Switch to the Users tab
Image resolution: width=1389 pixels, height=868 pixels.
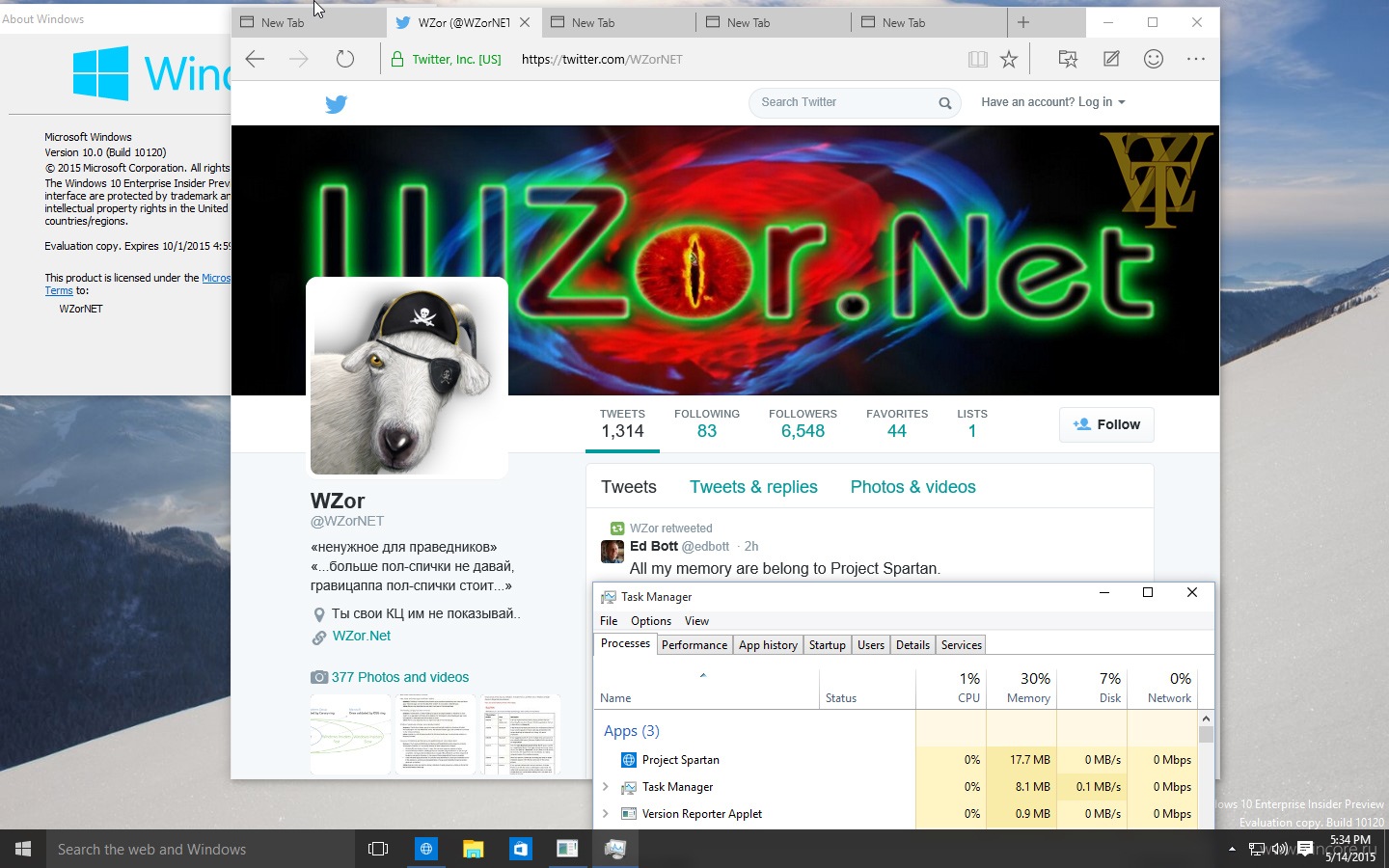(871, 645)
